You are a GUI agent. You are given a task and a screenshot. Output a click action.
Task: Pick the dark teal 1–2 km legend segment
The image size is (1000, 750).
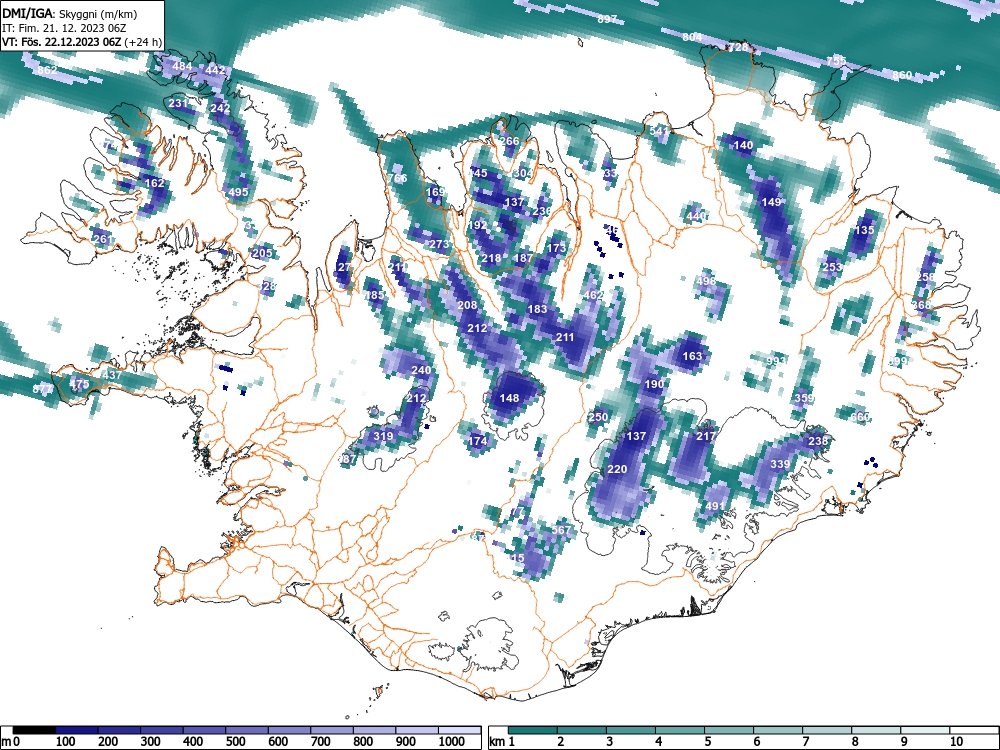[533, 730]
